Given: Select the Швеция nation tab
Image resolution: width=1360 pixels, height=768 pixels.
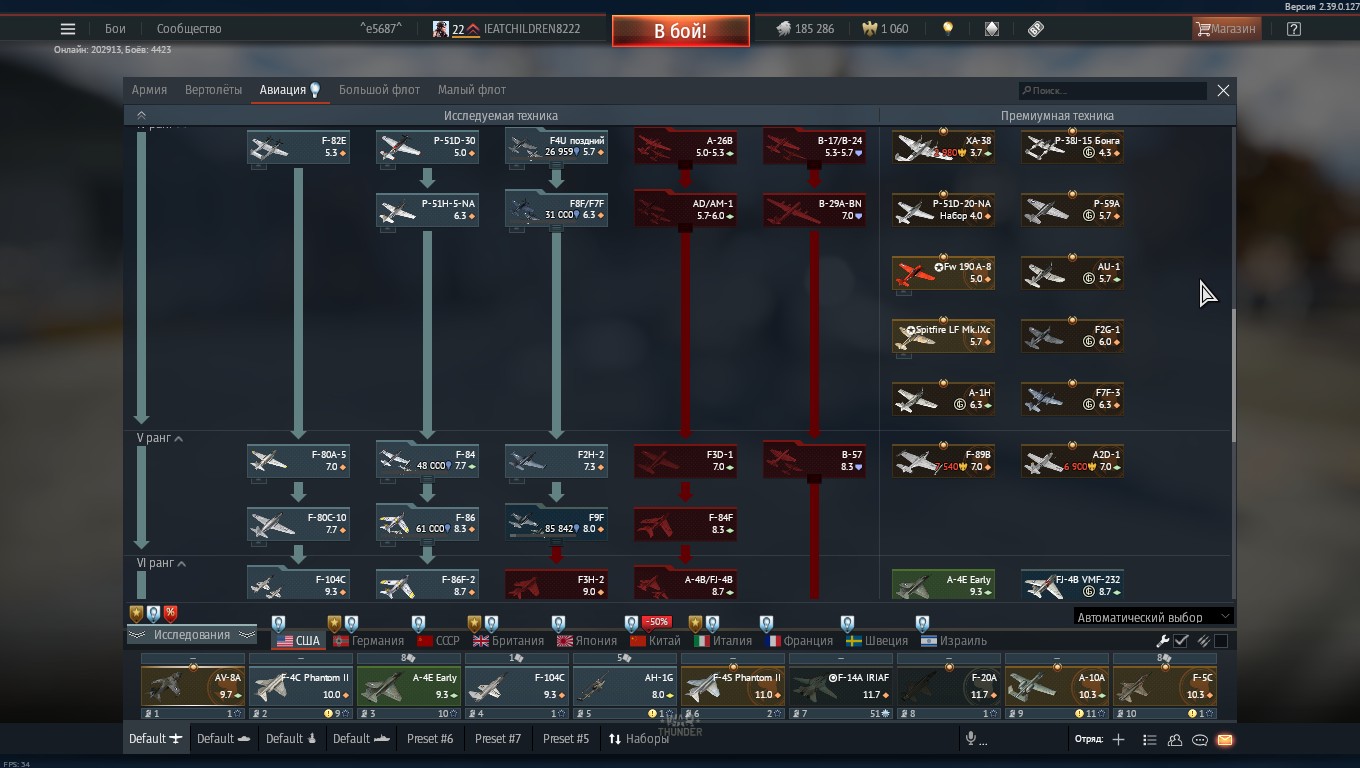Looking at the screenshot, I should (877, 641).
